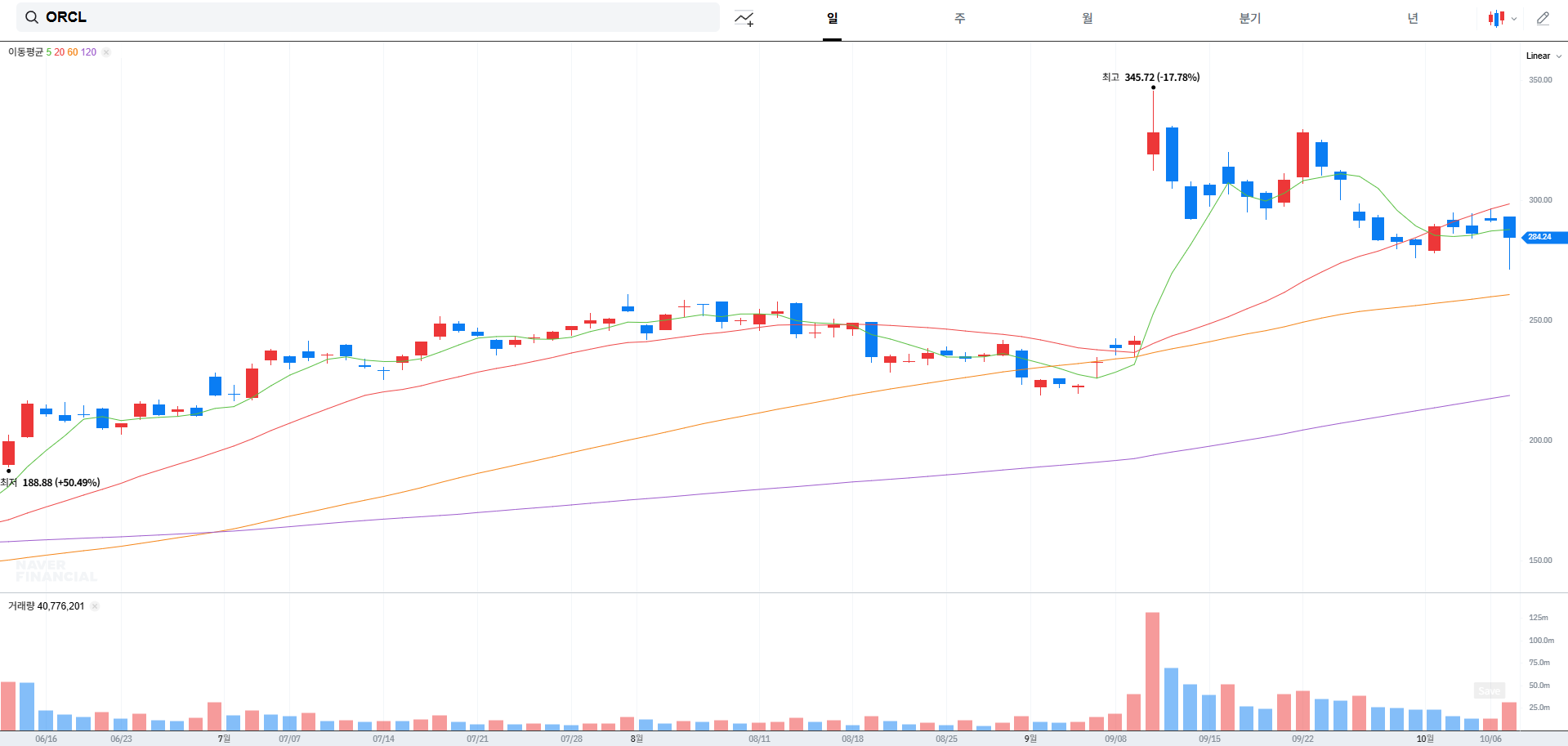Screen dimensions: 1568x746
Task: Click the 8월 date axis label
Action: point(637,739)
